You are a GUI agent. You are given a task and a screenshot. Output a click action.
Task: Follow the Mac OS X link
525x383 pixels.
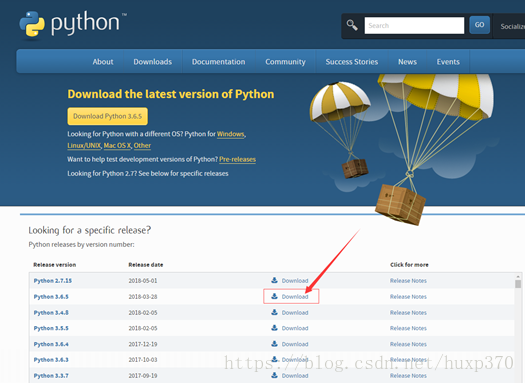pyautogui.click(x=117, y=146)
